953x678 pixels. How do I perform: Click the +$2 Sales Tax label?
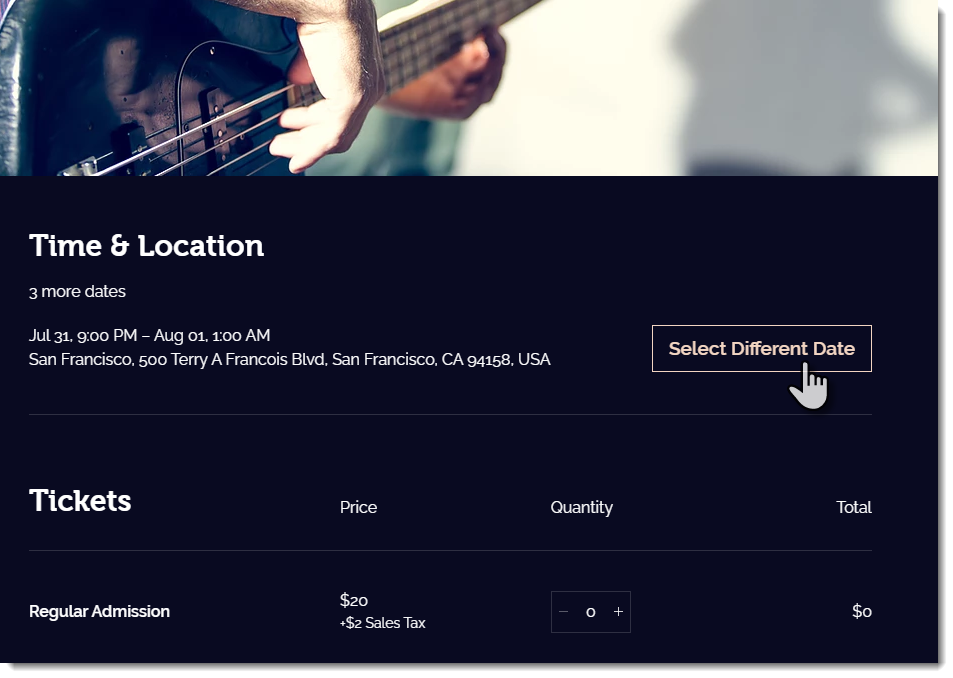[382, 623]
